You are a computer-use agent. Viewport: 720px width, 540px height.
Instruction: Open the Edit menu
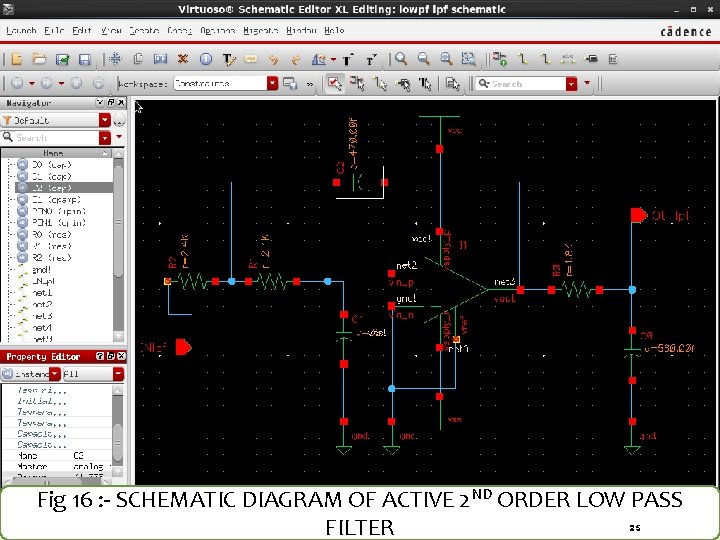point(82,31)
